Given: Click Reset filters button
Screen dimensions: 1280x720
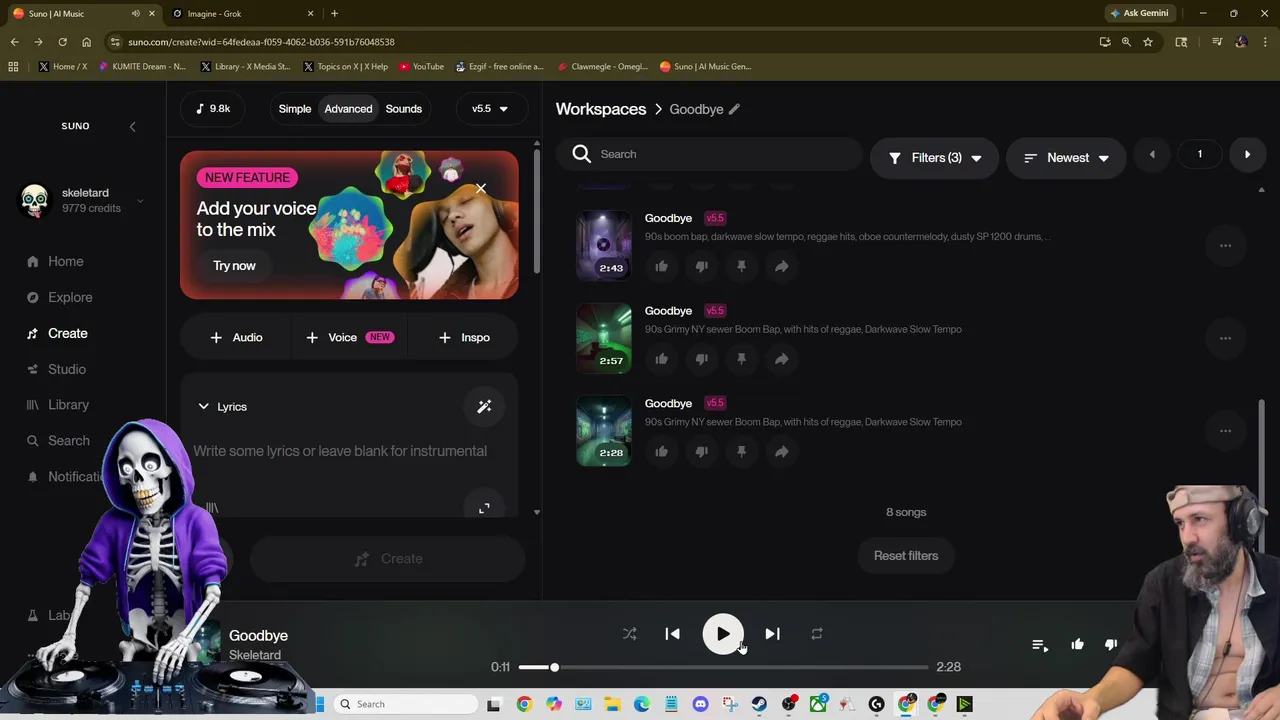Looking at the screenshot, I should pyautogui.click(x=906, y=556).
